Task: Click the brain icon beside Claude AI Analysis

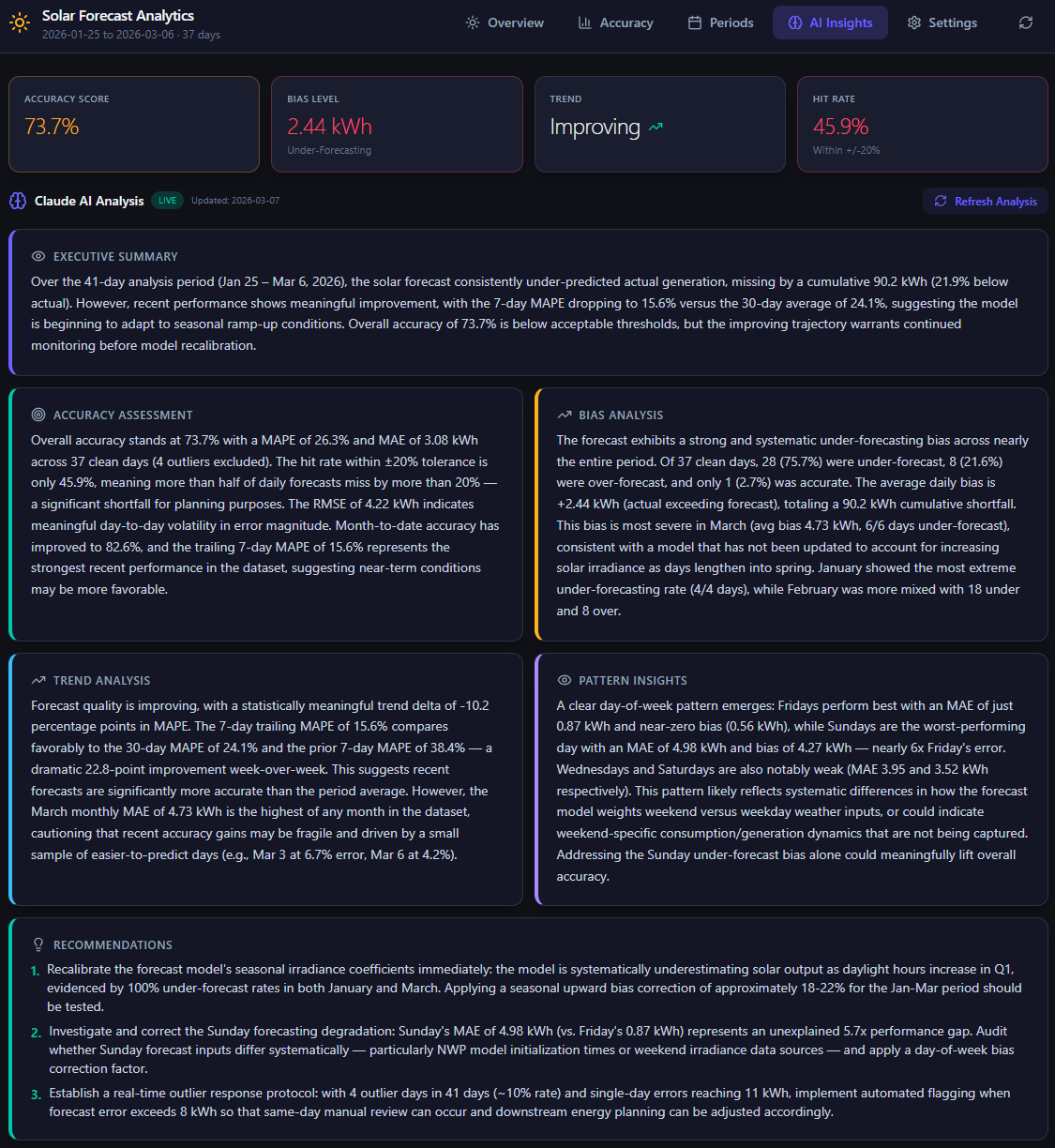Action: coord(18,201)
